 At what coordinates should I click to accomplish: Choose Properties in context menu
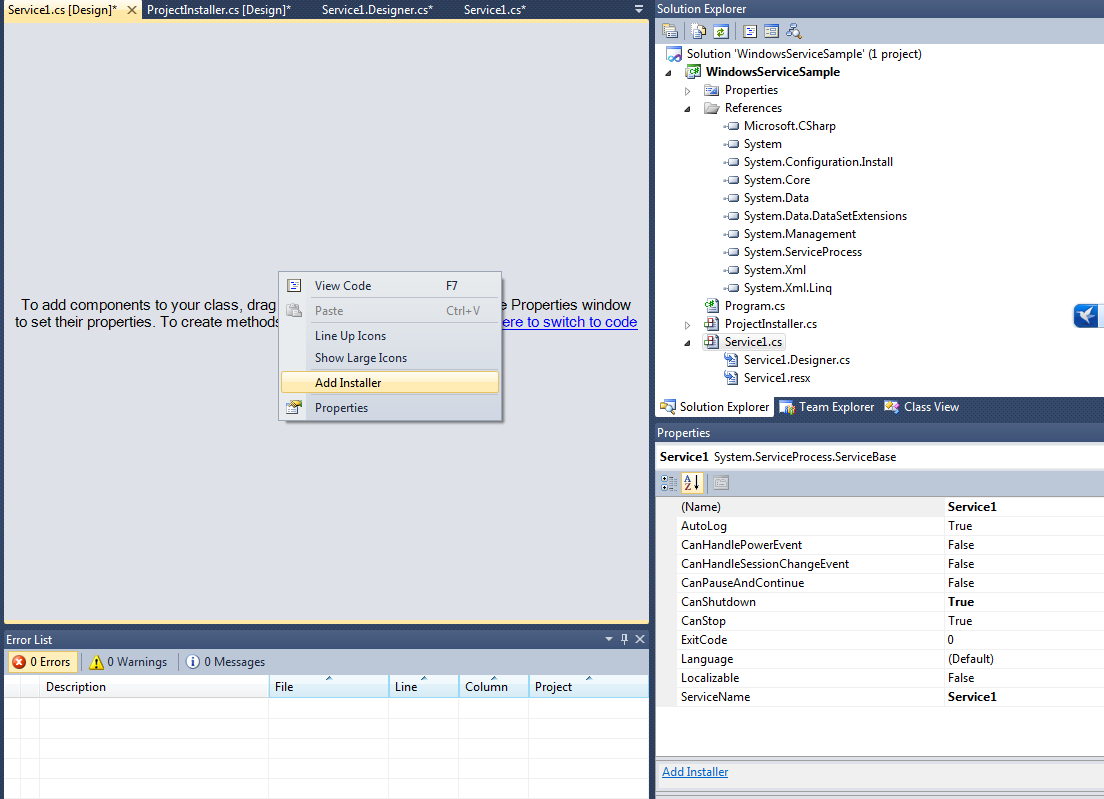click(x=390, y=408)
